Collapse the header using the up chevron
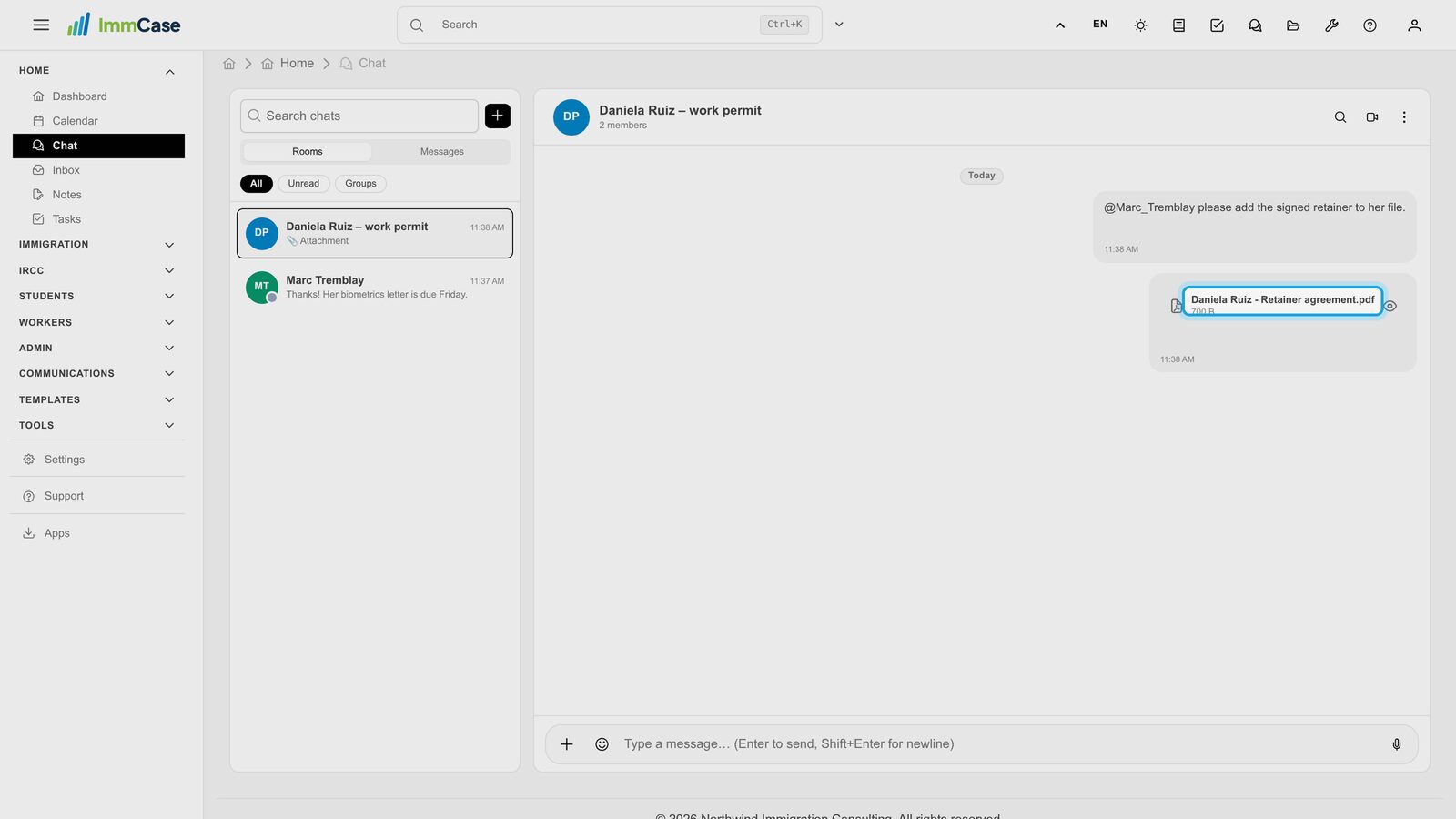1456x819 pixels. (1060, 25)
